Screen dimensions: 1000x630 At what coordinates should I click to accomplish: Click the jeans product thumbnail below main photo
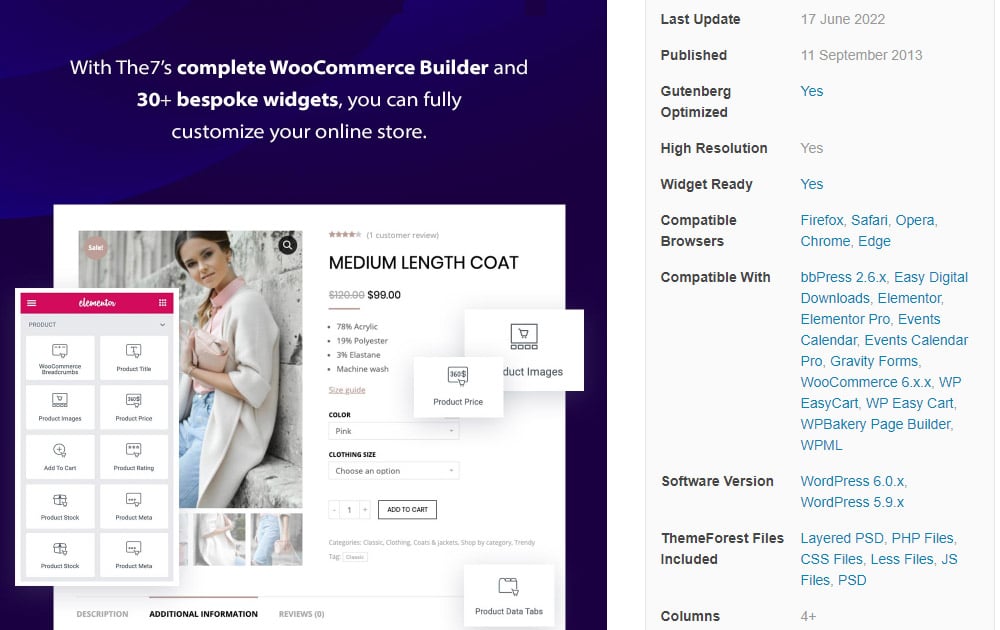pyautogui.click(x=276, y=539)
